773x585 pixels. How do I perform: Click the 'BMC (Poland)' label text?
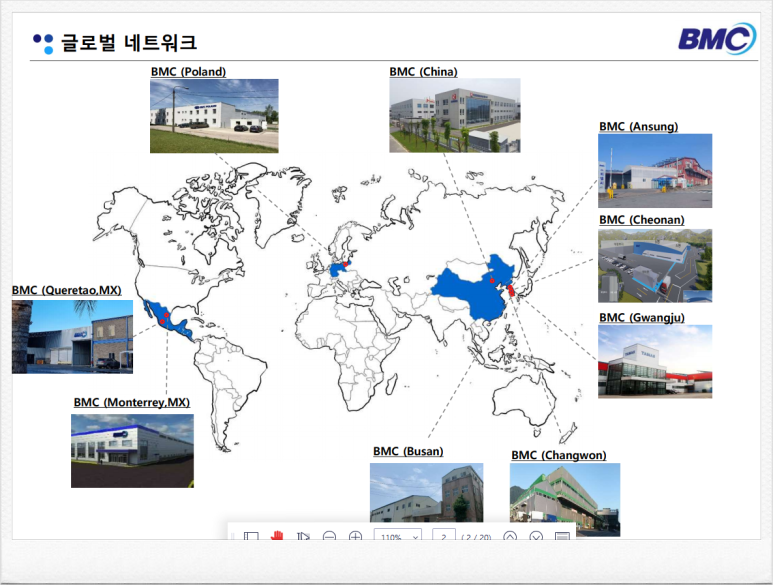click(188, 71)
